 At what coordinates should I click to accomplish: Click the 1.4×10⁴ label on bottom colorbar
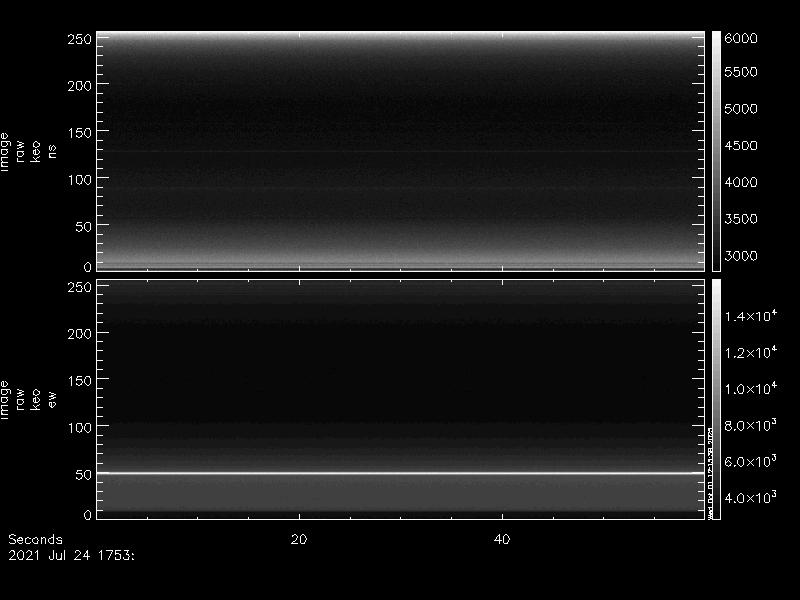point(748,317)
